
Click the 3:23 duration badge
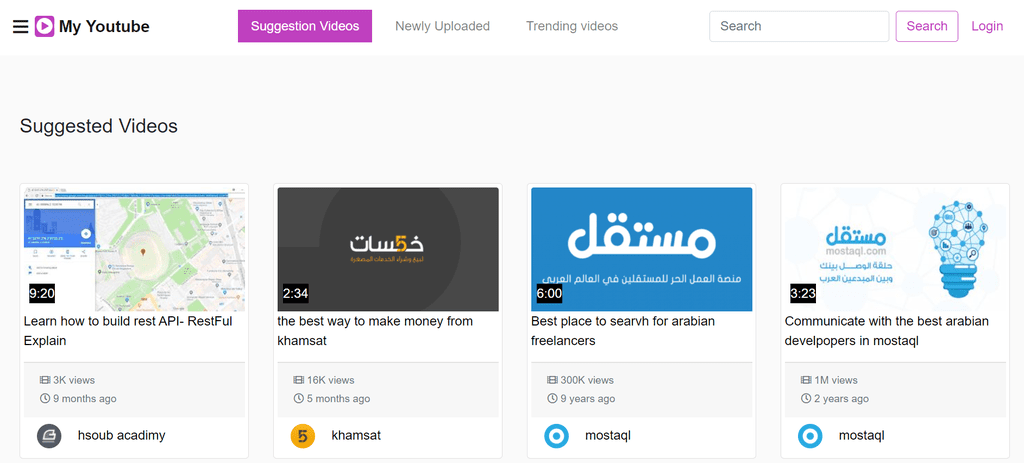coord(803,294)
